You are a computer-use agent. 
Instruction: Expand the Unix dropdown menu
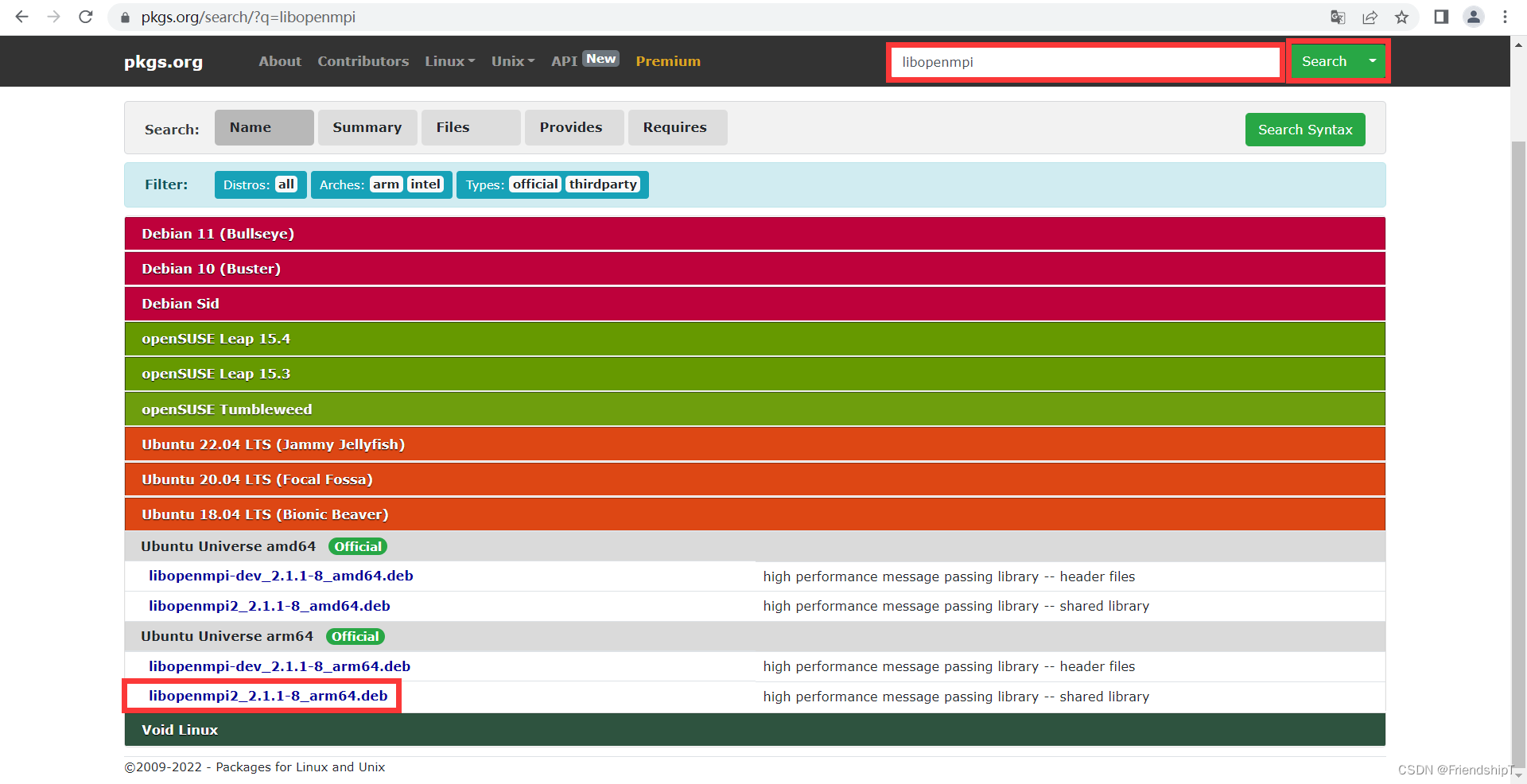(x=513, y=61)
